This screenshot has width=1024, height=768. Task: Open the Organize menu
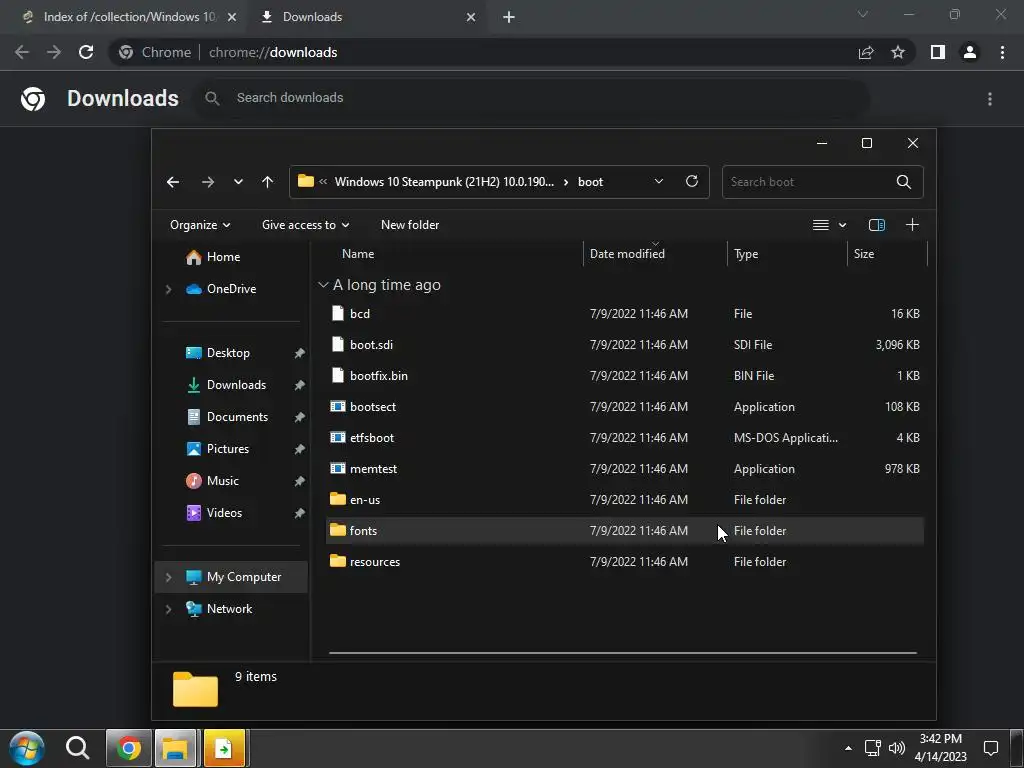click(x=200, y=225)
